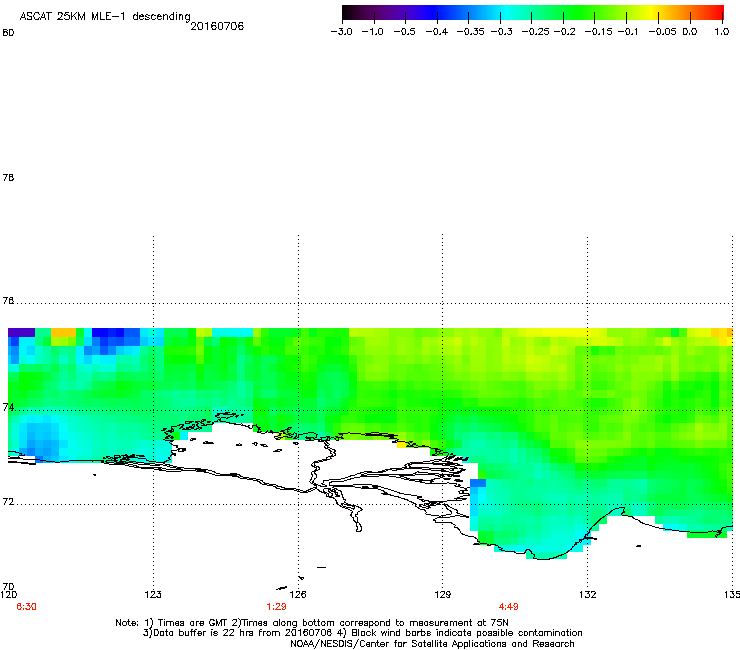Image resolution: width=740 pixels, height=650 pixels.
Task: Click the -3.0 color scale label
Action: click(x=341, y=32)
